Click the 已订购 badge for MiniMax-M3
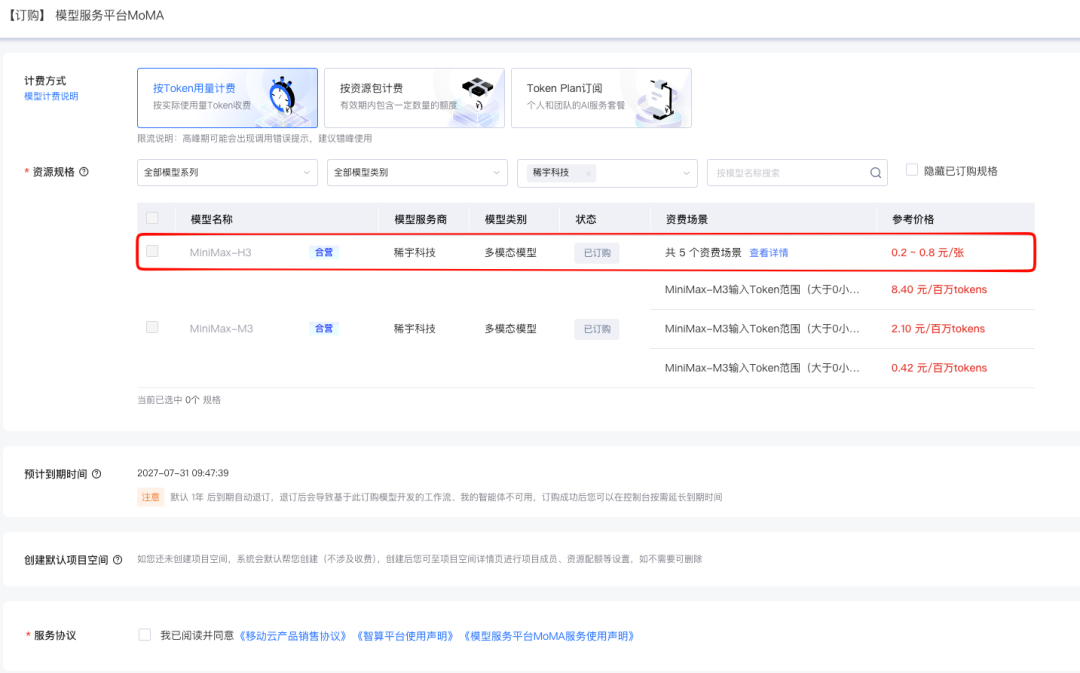Viewport: 1080px width, 673px height. pos(597,329)
